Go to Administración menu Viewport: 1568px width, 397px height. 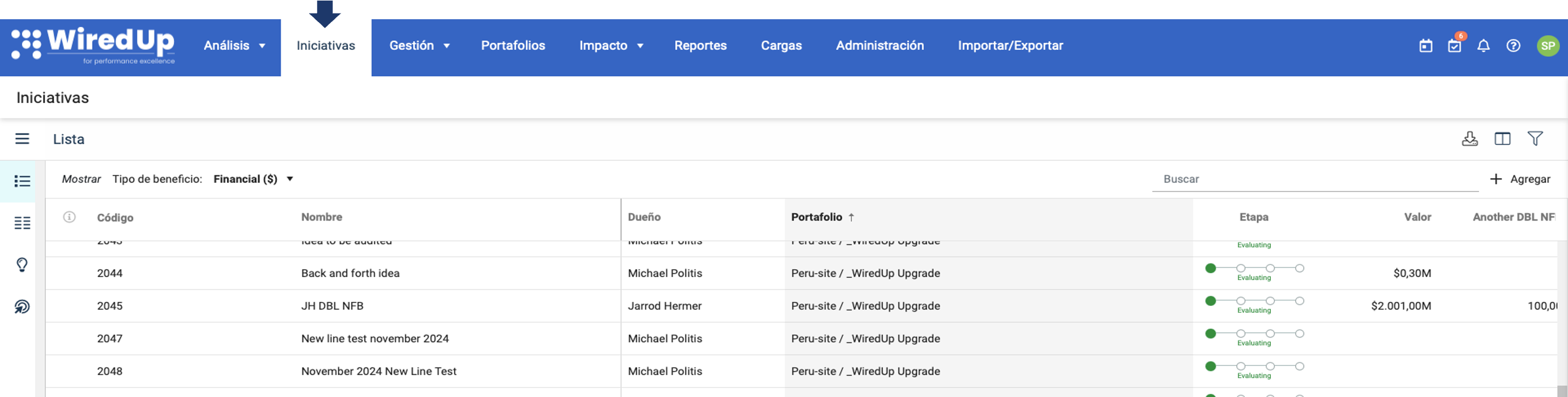pos(880,46)
